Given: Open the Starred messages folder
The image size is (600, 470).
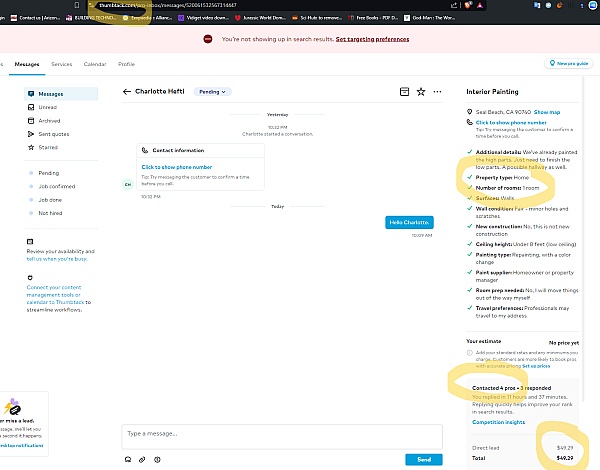Looking at the screenshot, I should [x=50, y=147].
